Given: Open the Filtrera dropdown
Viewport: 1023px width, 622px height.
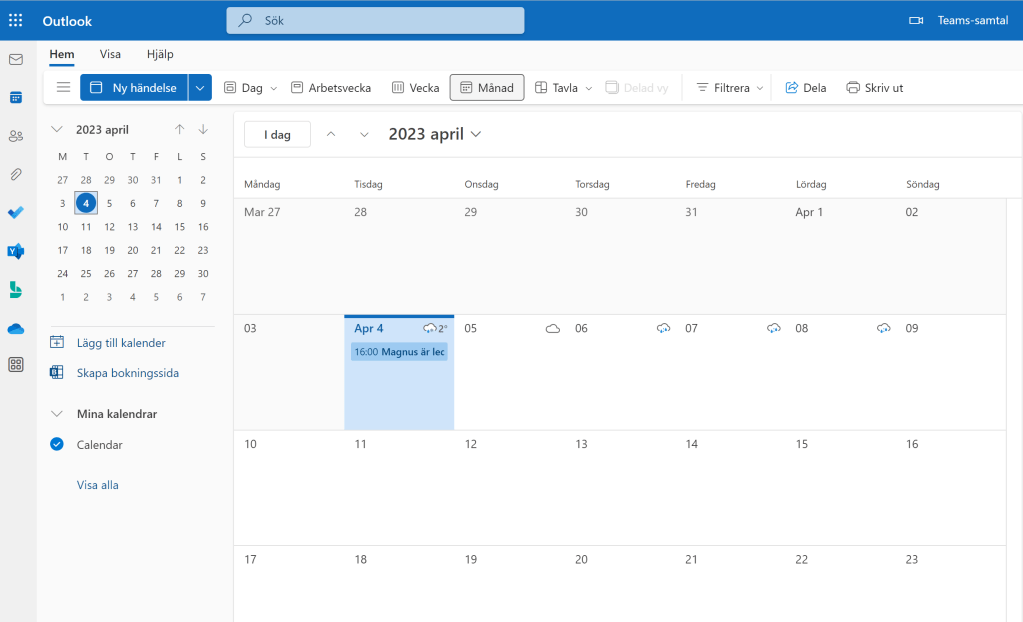Looking at the screenshot, I should click(x=730, y=88).
